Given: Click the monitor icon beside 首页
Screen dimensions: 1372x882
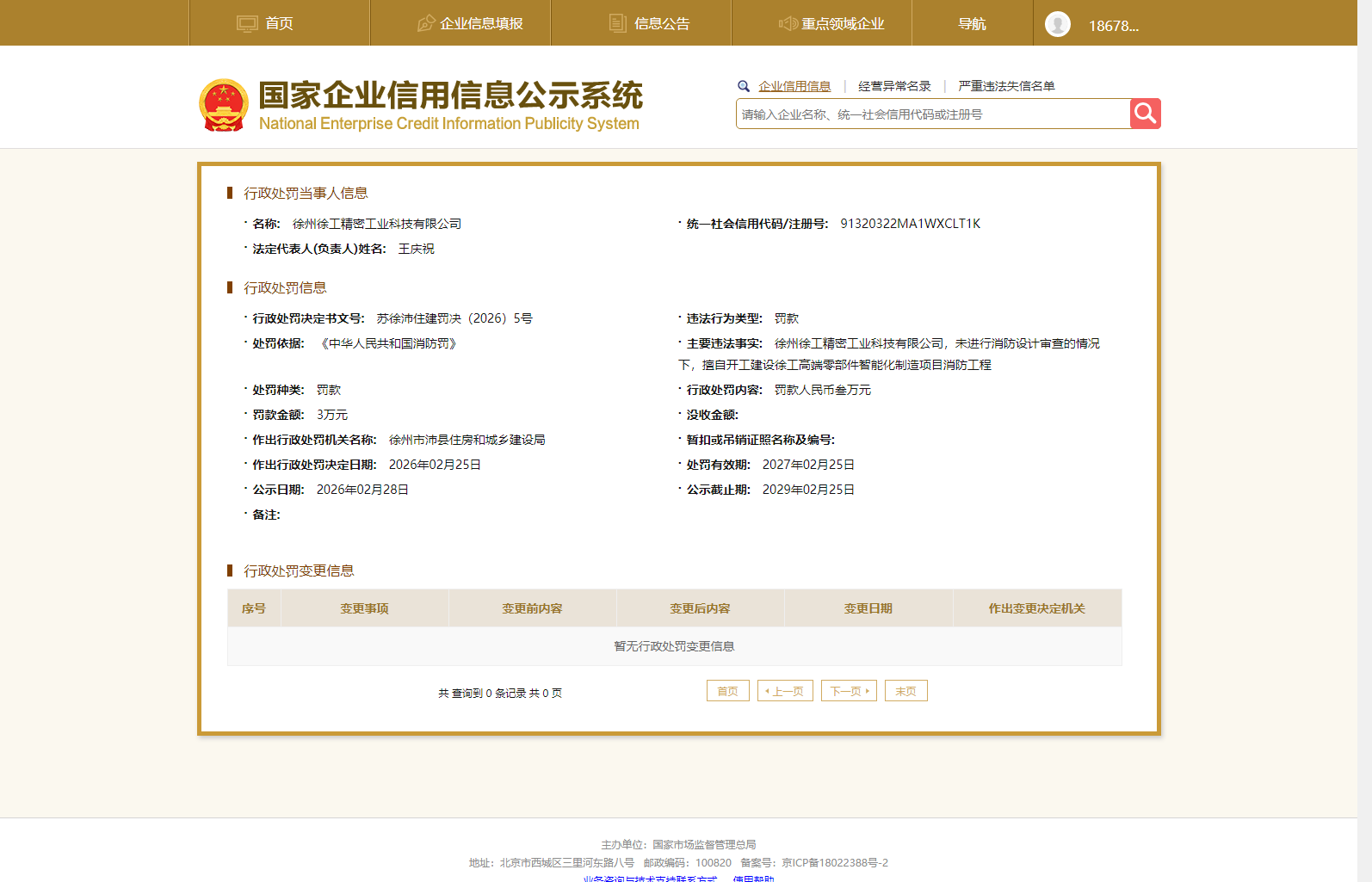Looking at the screenshot, I should point(247,24).
